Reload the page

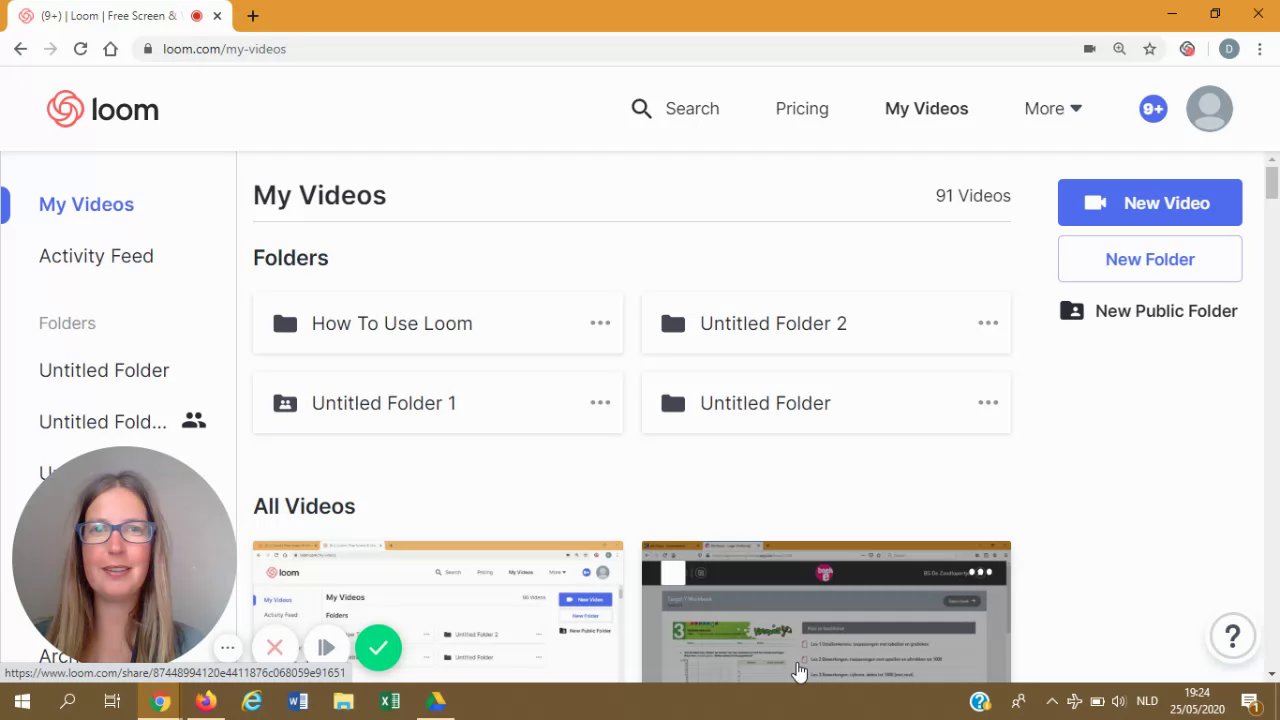click(80, 49)
